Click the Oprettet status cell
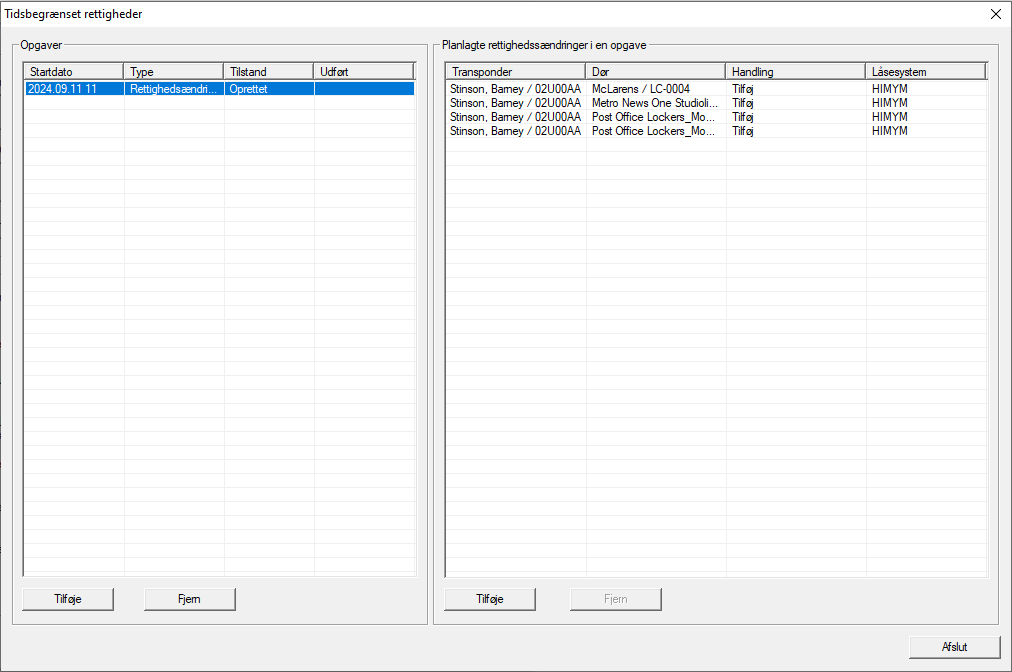Image resolution: width=1012 pixels, height=672 pixels. tap(268, 89)
